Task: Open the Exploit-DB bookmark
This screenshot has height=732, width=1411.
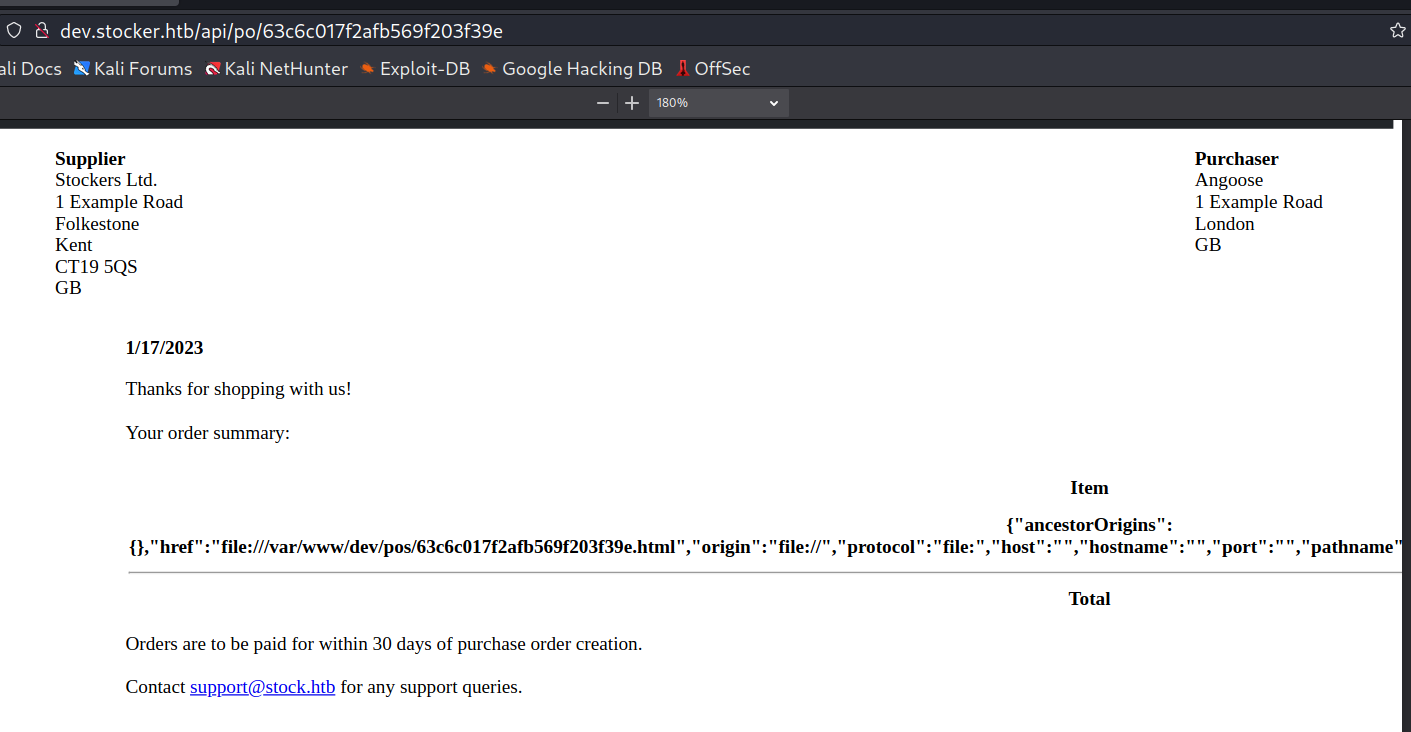Action: (415, 69)
